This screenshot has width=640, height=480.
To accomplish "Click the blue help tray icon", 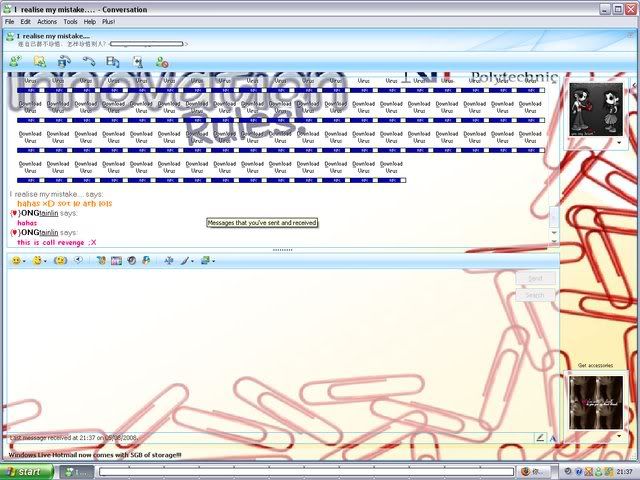I will click(x=578, y=472).
